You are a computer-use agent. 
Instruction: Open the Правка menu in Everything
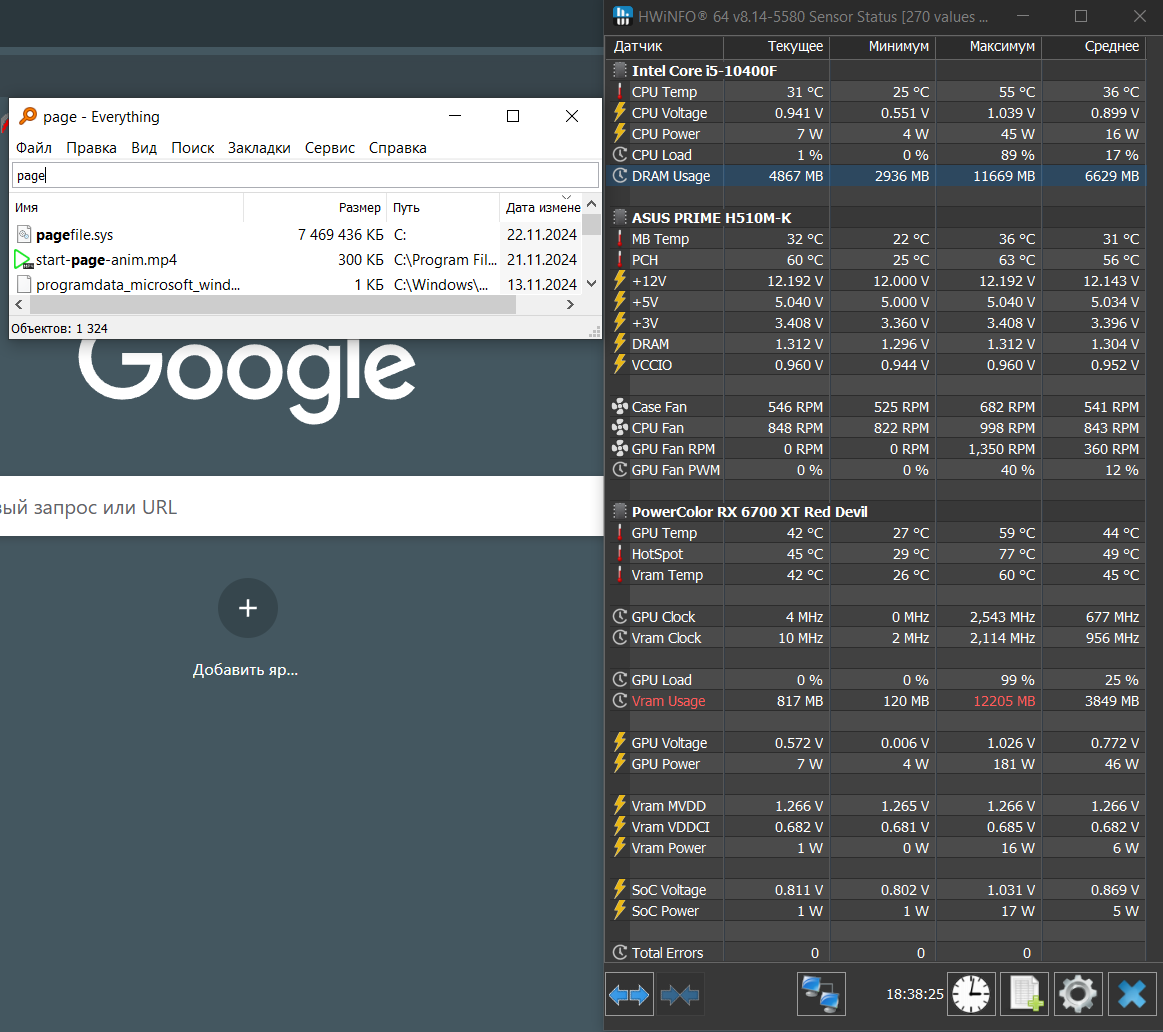(91, 148)
